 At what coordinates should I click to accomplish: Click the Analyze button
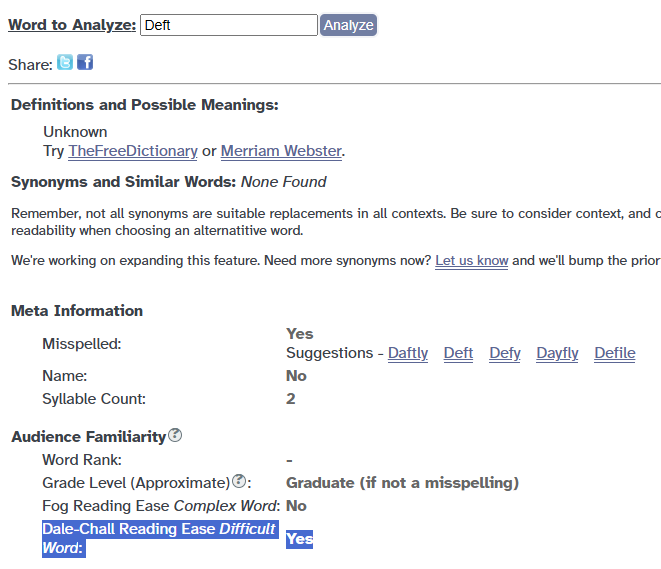[x=348, y=25]
